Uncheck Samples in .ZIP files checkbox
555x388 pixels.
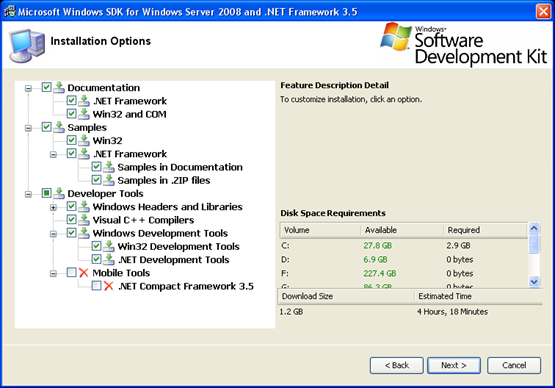[x=96, y=180]
